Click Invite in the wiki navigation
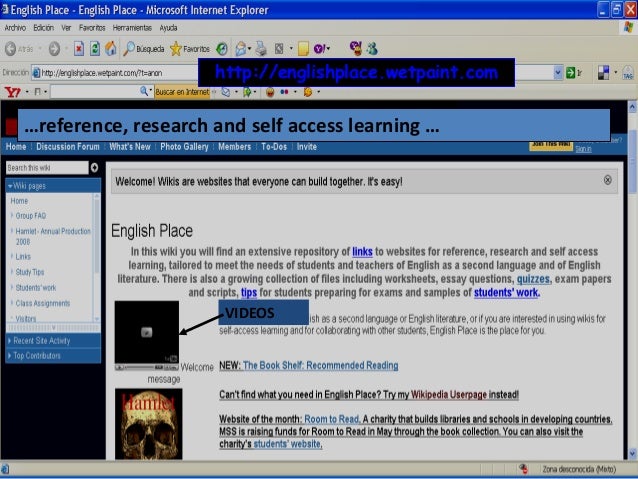 (x=307, y=147)
